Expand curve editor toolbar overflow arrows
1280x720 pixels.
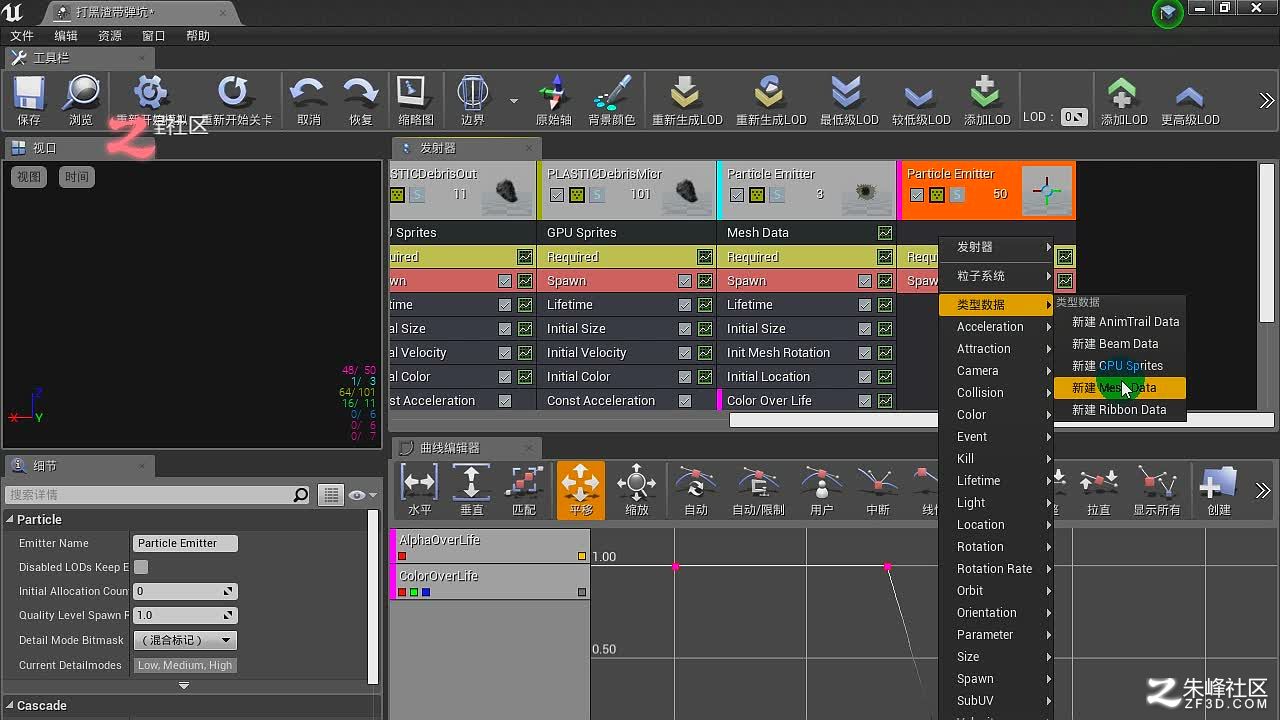pos(1263,490)
